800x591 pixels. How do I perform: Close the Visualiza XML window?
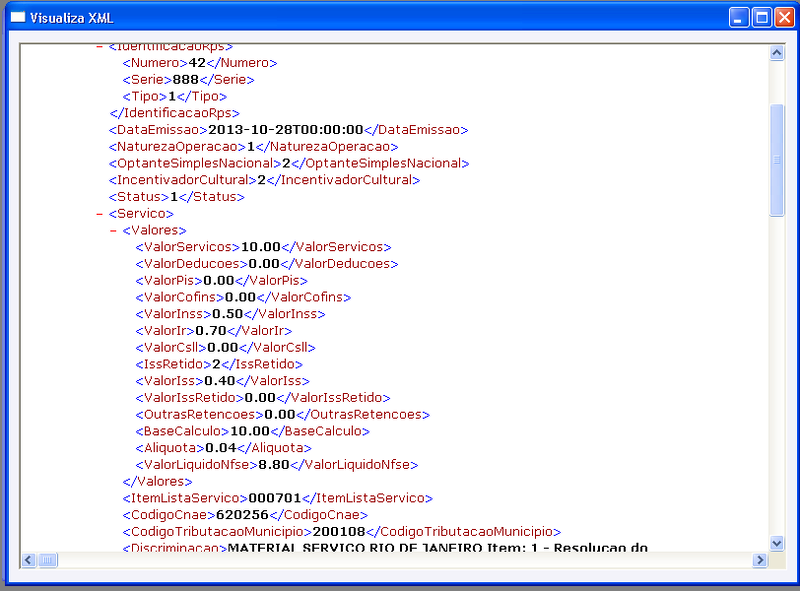point(785,18)
